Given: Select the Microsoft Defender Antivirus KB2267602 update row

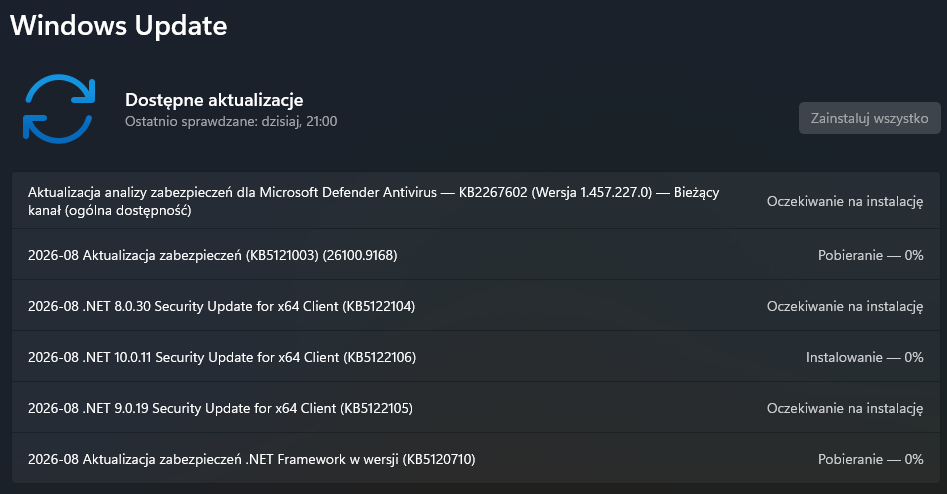Looking at the screenshot, I should [x=476, y=200].
